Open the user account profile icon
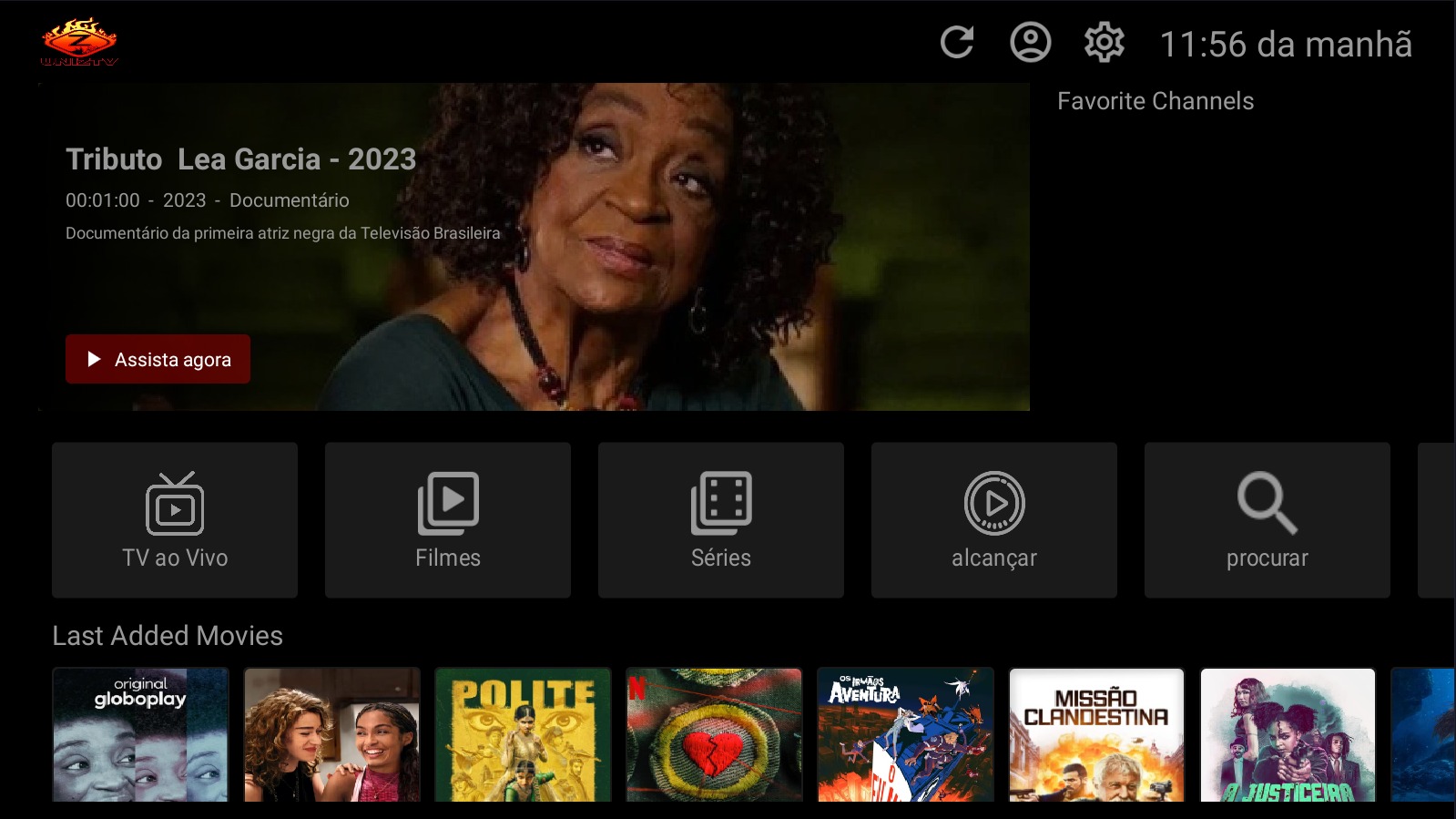This screenshot has width=1456, height=819. 1030,43
